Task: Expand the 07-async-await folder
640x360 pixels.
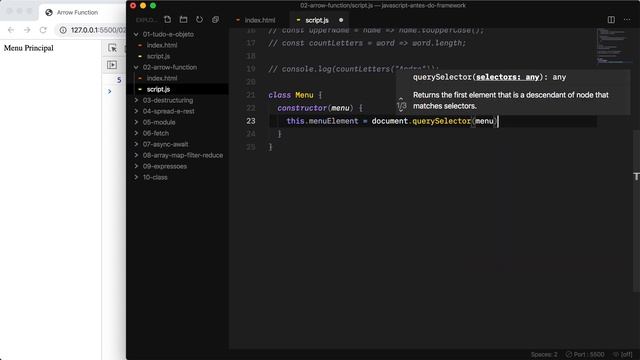Action: (165, 144)
